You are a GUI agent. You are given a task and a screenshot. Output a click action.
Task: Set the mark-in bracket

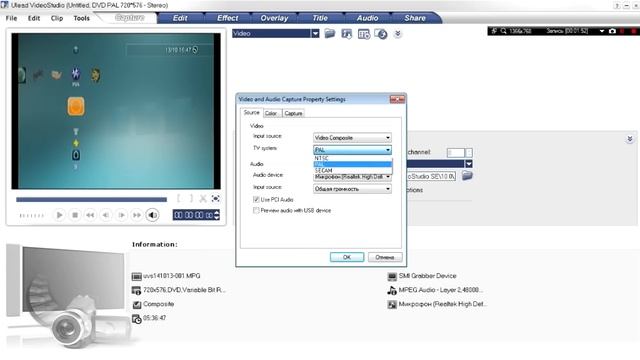(x=179, y=199)
